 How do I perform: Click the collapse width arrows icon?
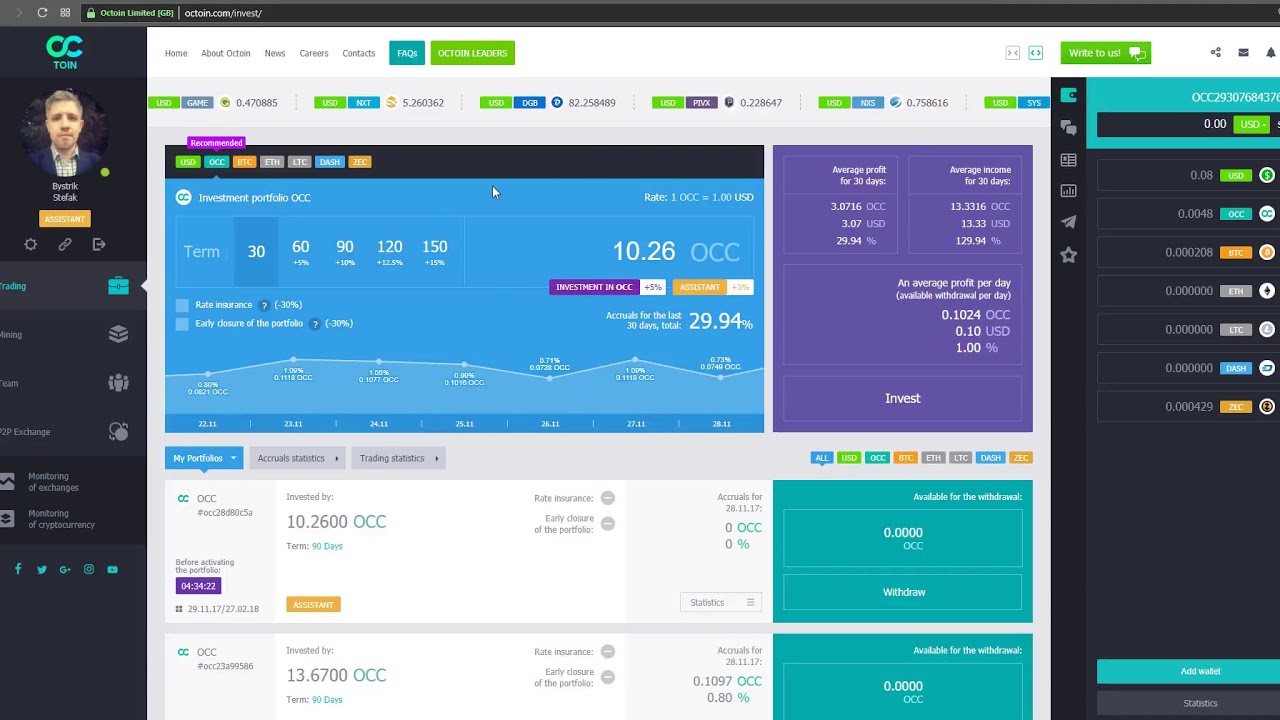(x=1013, y=53)
